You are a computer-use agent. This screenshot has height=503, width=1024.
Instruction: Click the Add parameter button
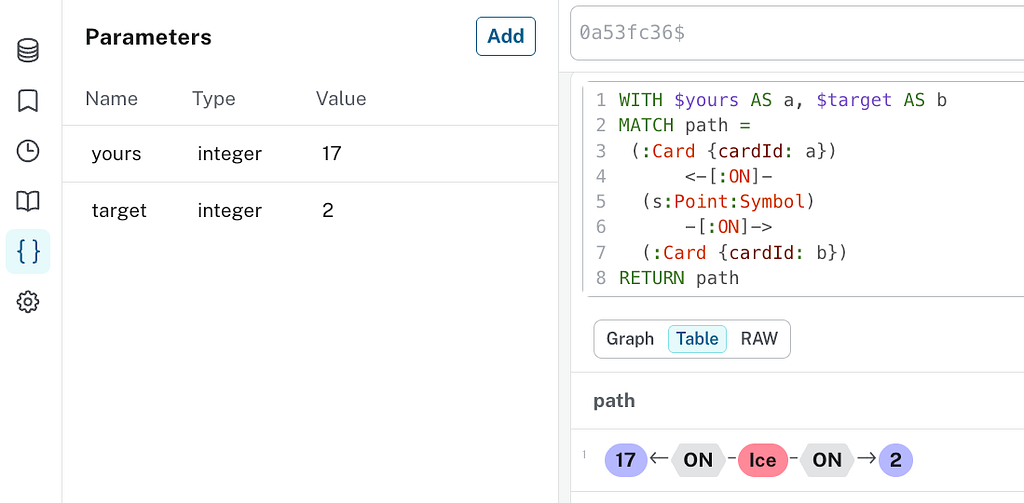tap(505, 36)
